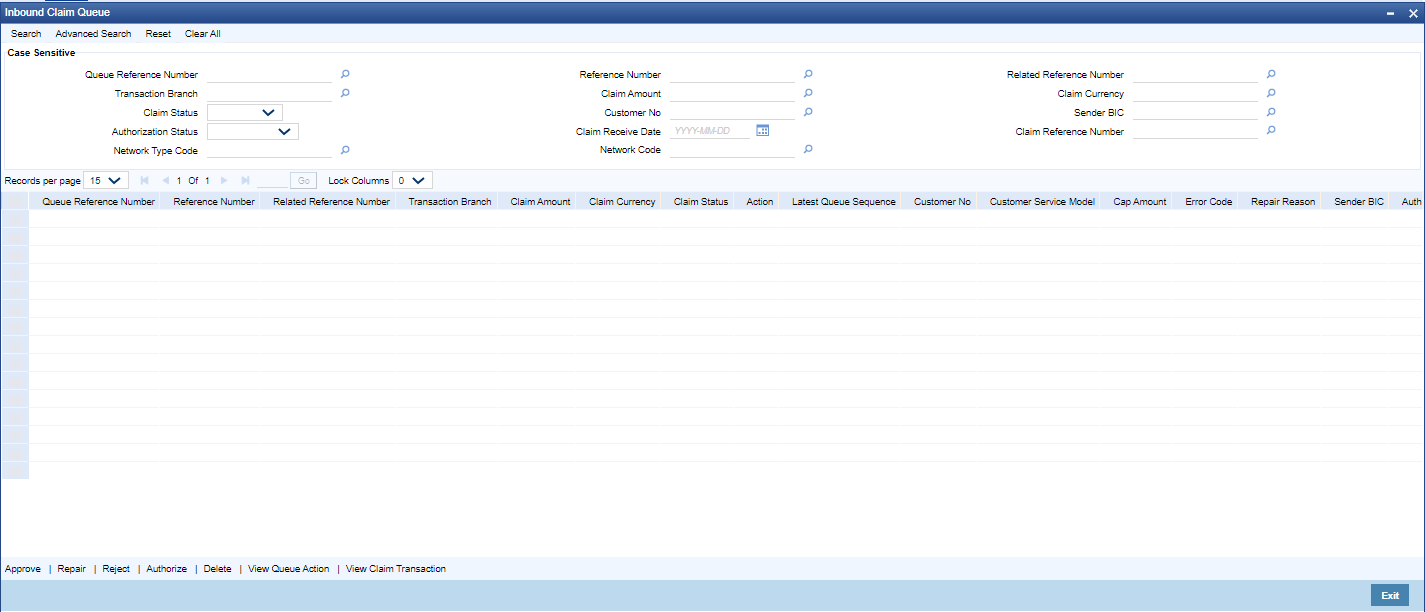Click Reset in the top menu
This screenshot has height=612, width=1425.
tap(158, 34)
